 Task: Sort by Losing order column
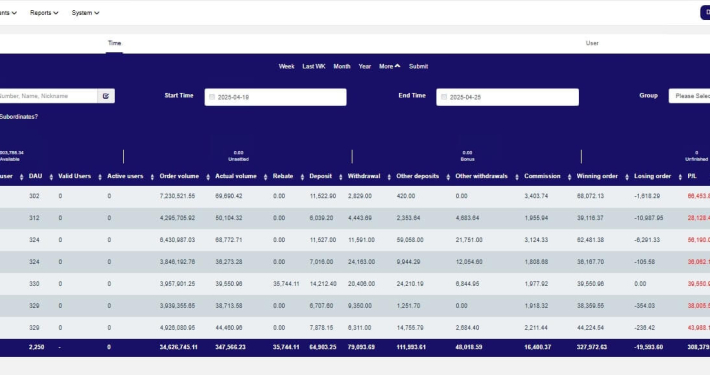(x=652, y=176)
